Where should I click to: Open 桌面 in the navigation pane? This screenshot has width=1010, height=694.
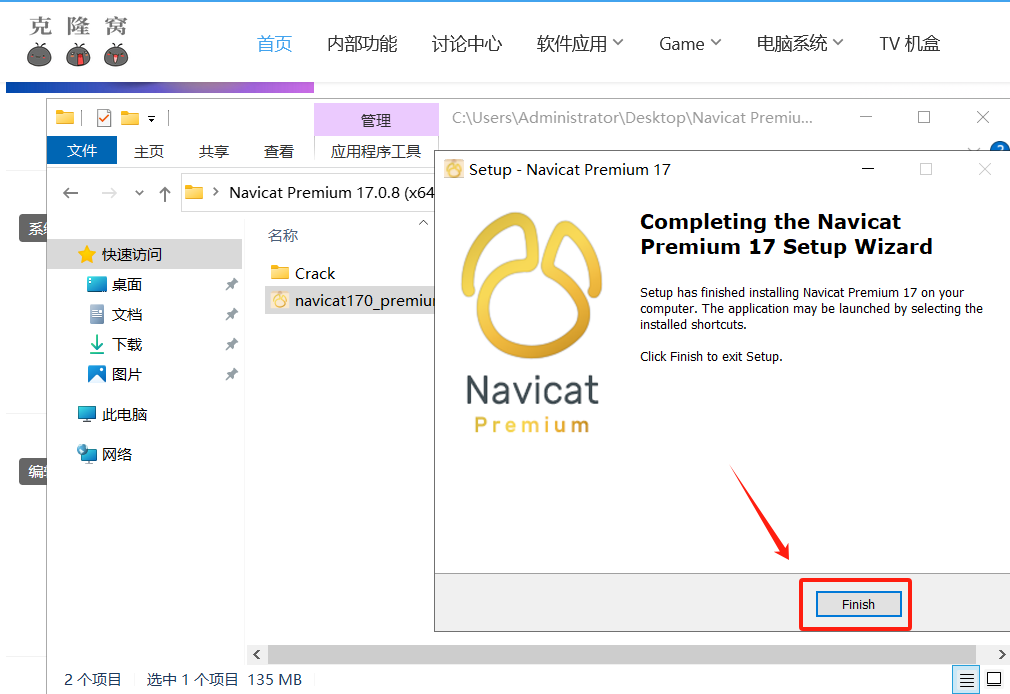(x=127, y=284)
